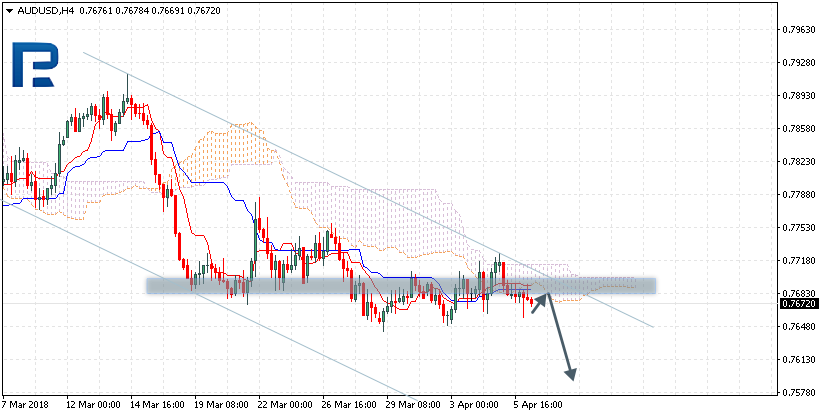820x416 pixels.
Task: Expand the AUDUSD,H4 chart title arrow
Action: coord(9,10)
